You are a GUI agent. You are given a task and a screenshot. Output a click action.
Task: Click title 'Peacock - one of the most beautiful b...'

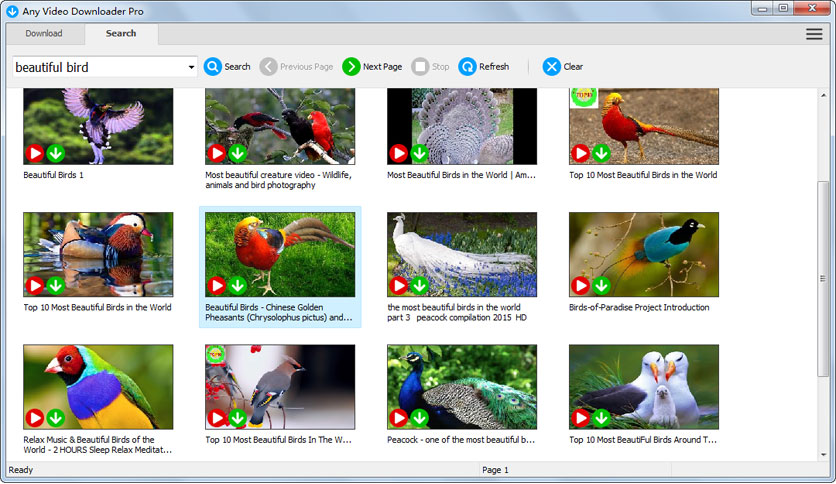click(461, 440)
